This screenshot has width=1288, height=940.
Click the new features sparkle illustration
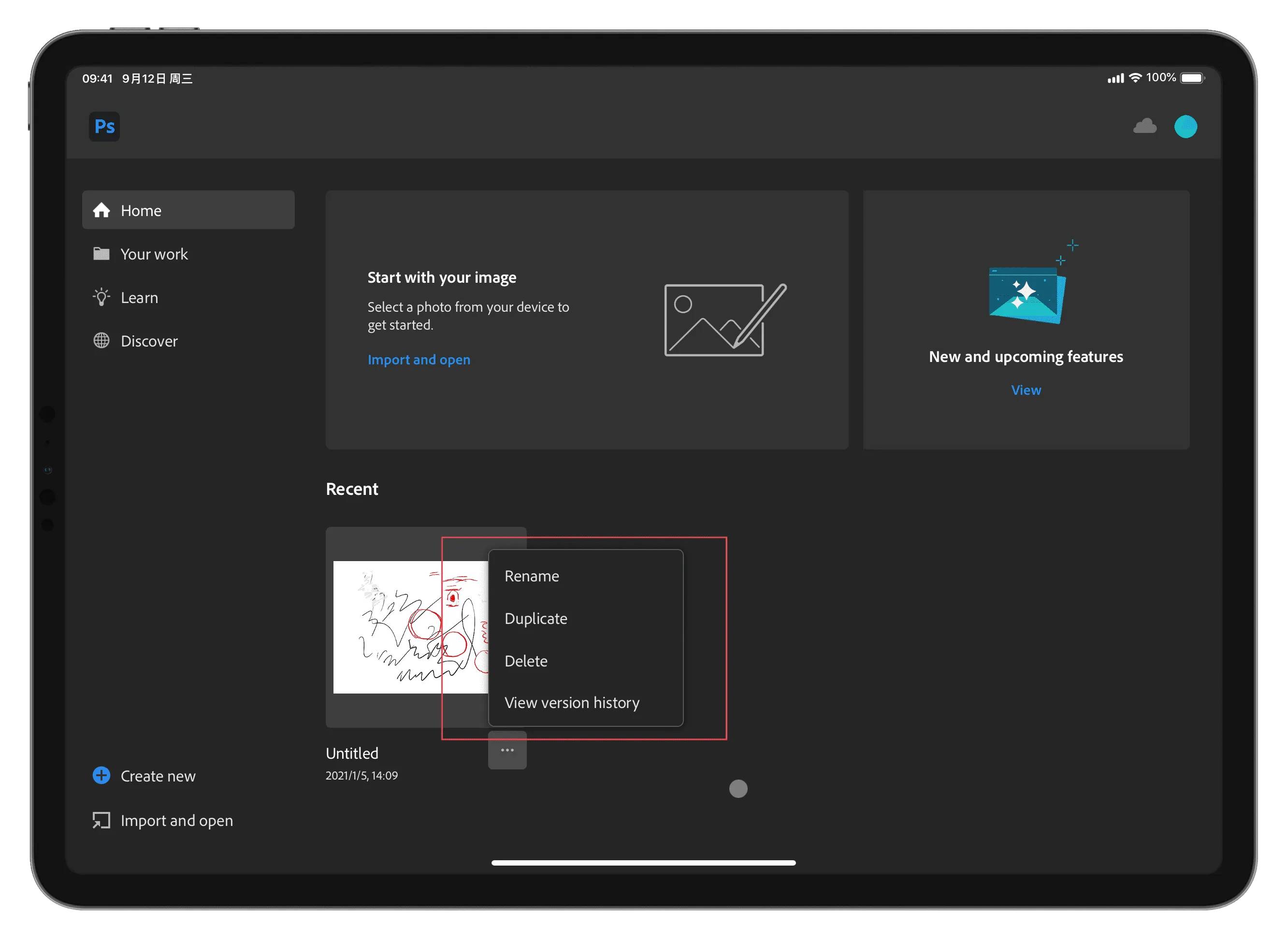[1028, 293]
